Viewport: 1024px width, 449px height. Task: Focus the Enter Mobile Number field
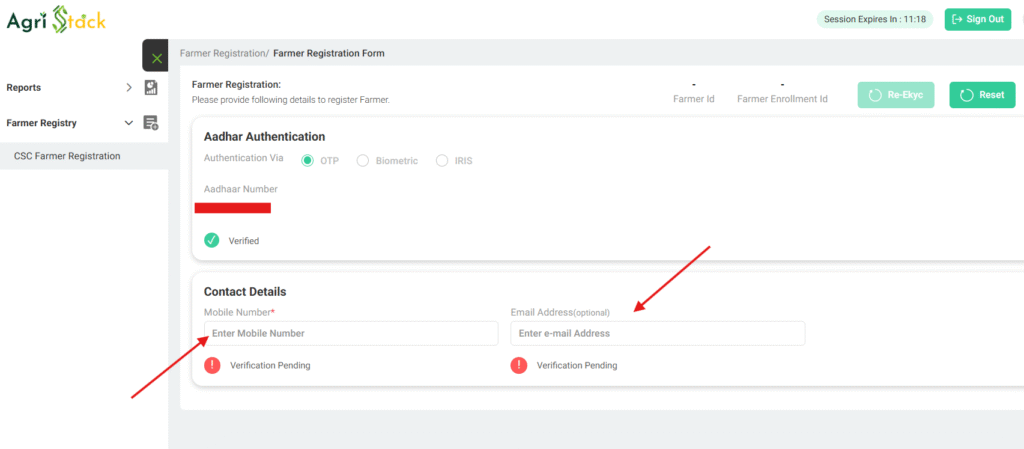coord(351,333)
